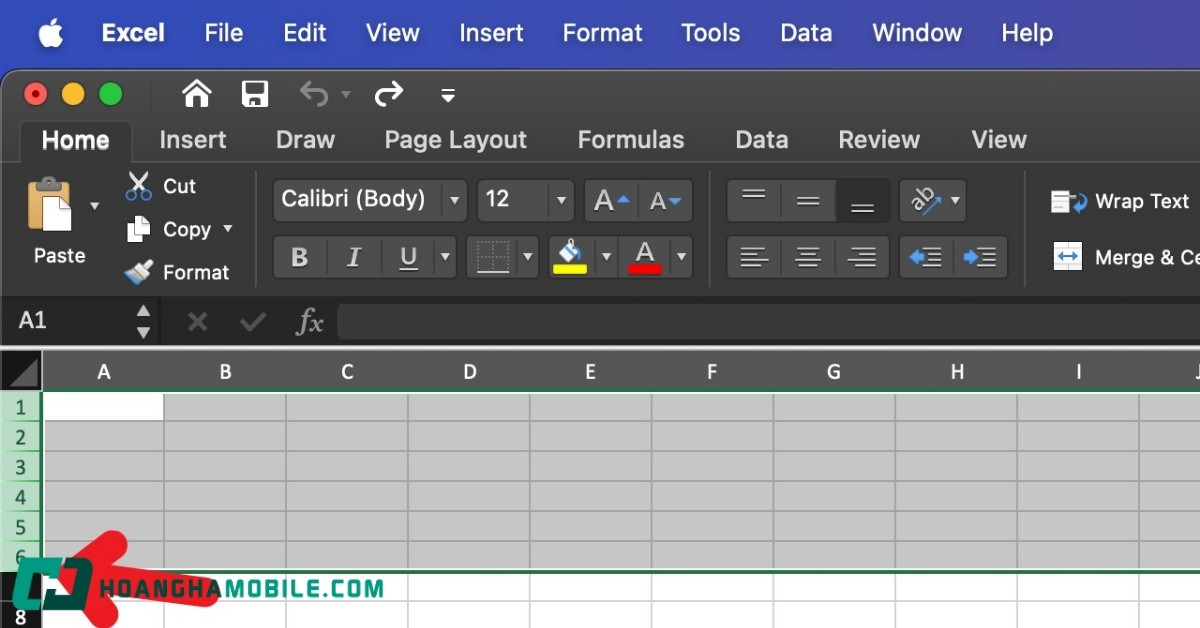The width and height of the screenshot is (1200, 628).
Task: Click the Redo arrow icon
Action: 388,95
